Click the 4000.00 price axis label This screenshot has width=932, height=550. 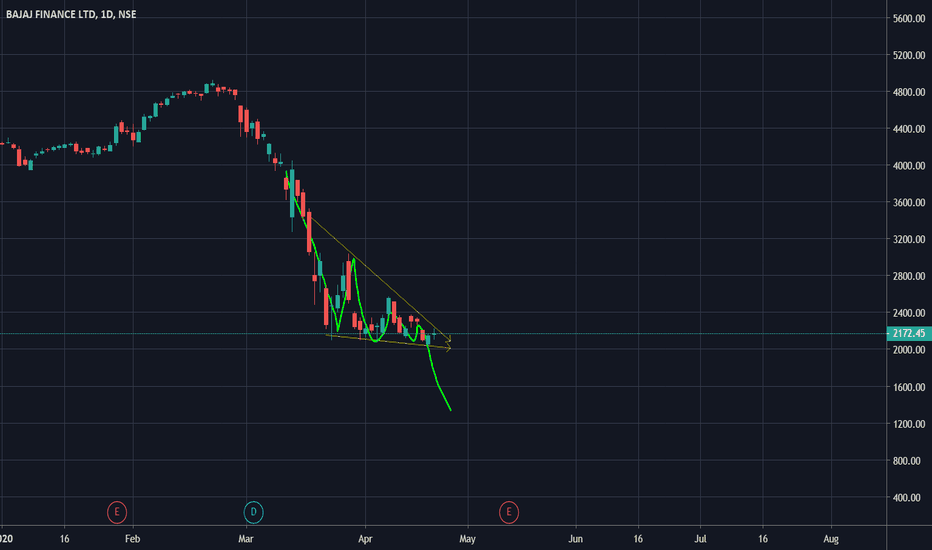pos(909,166)
